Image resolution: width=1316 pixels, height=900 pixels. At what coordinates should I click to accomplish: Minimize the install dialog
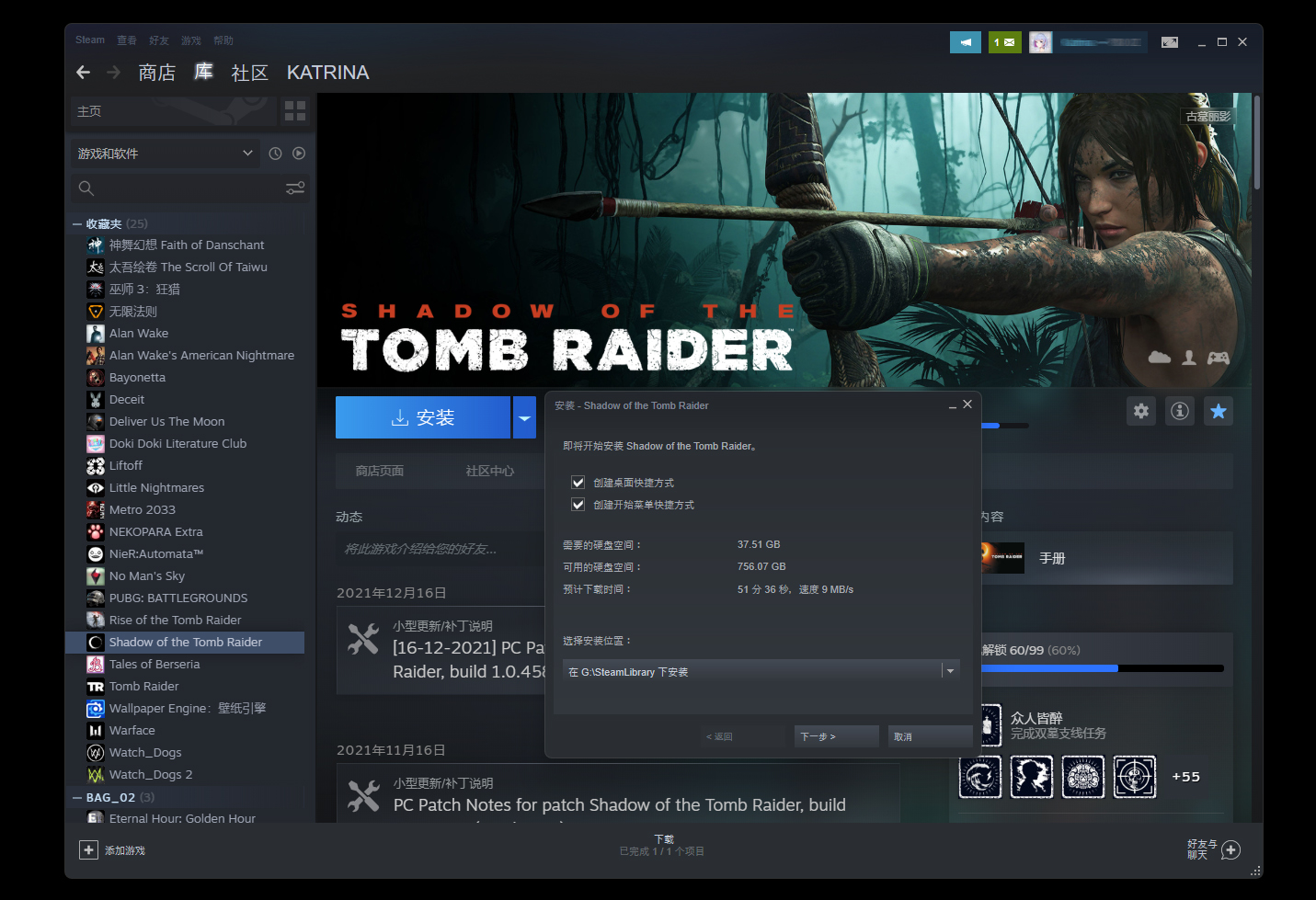click(953, 405)
